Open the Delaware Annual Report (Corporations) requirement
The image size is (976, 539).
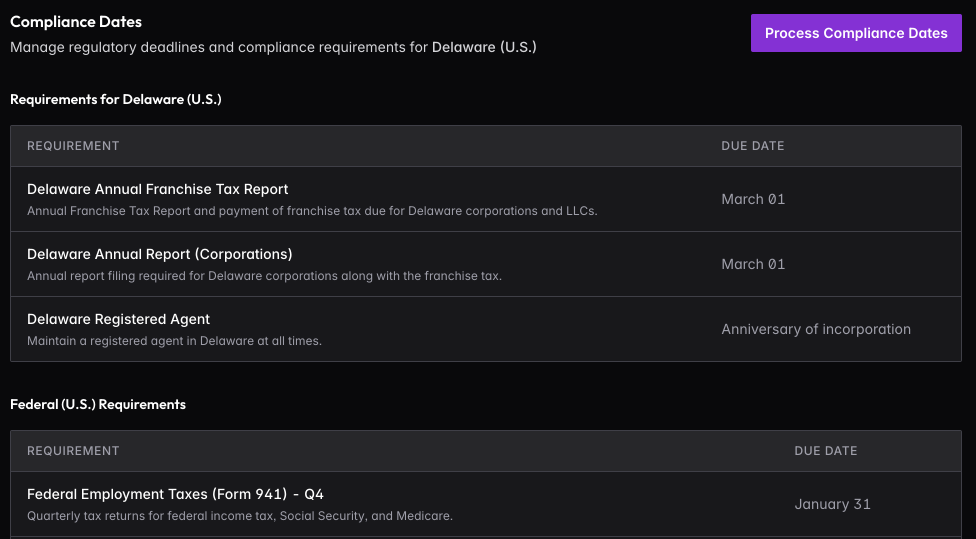[159, 254]
